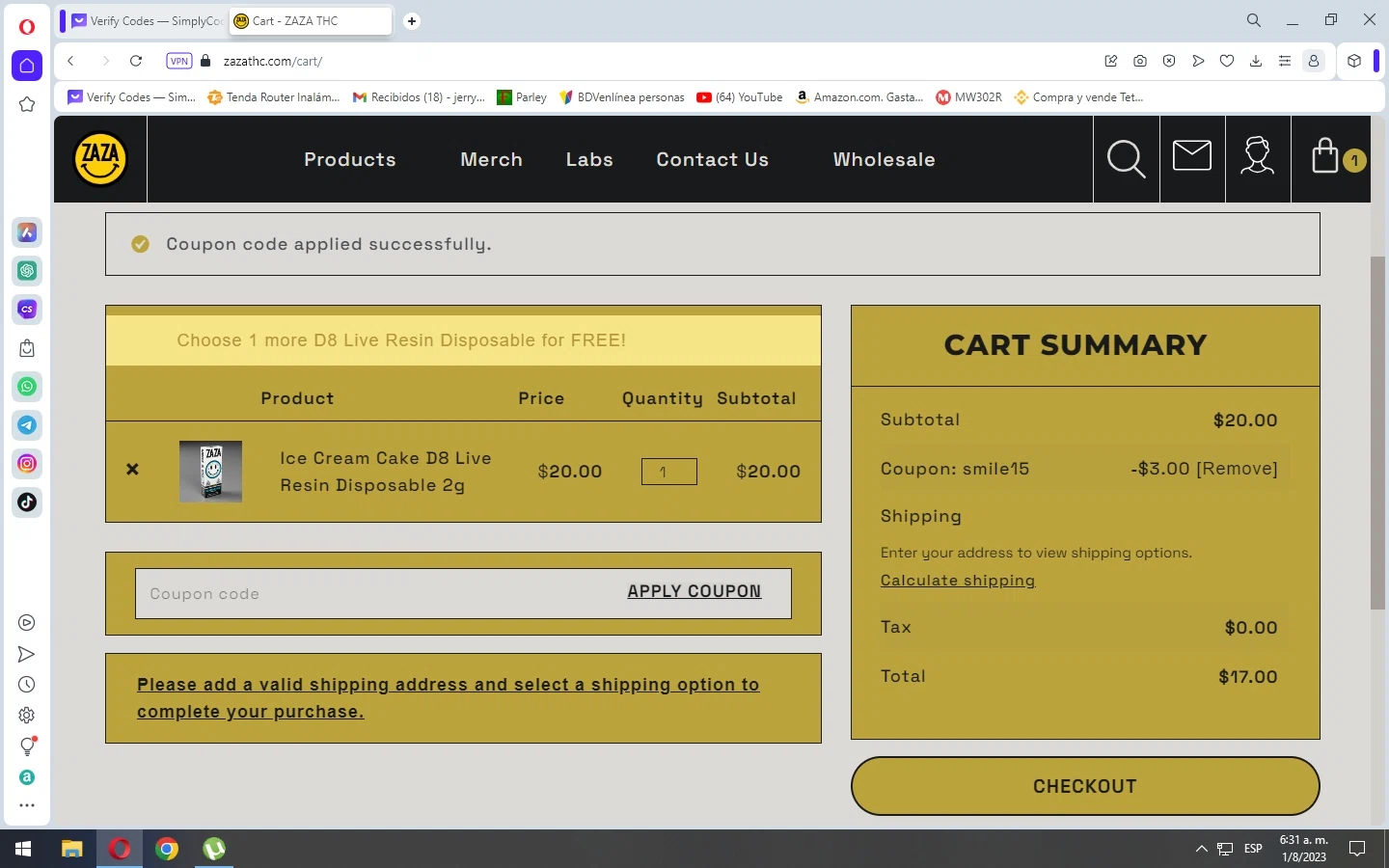Open Instagram in Opera sidebar
Image resolution: width=1389 pixels, height=868 pixels.
pos(27,464)
